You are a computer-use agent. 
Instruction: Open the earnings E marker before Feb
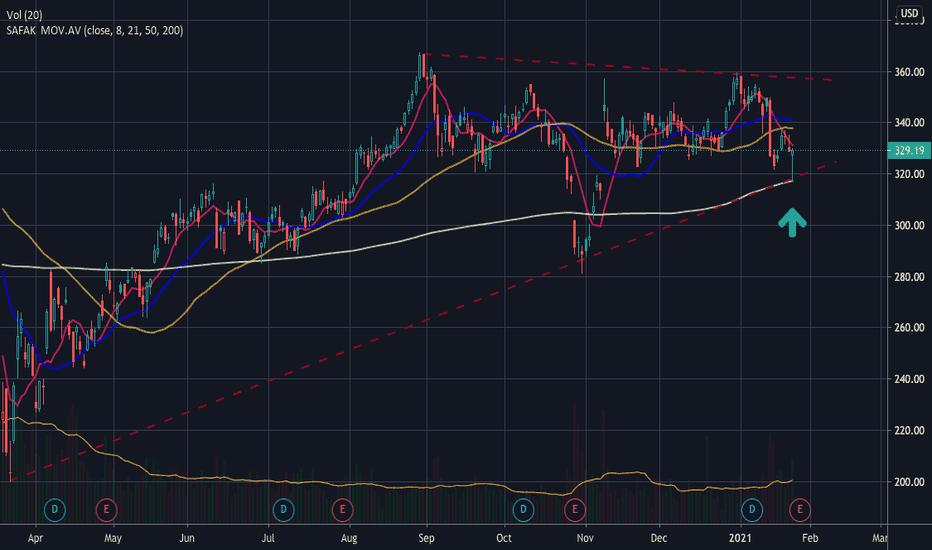click(x=799, y=510)
